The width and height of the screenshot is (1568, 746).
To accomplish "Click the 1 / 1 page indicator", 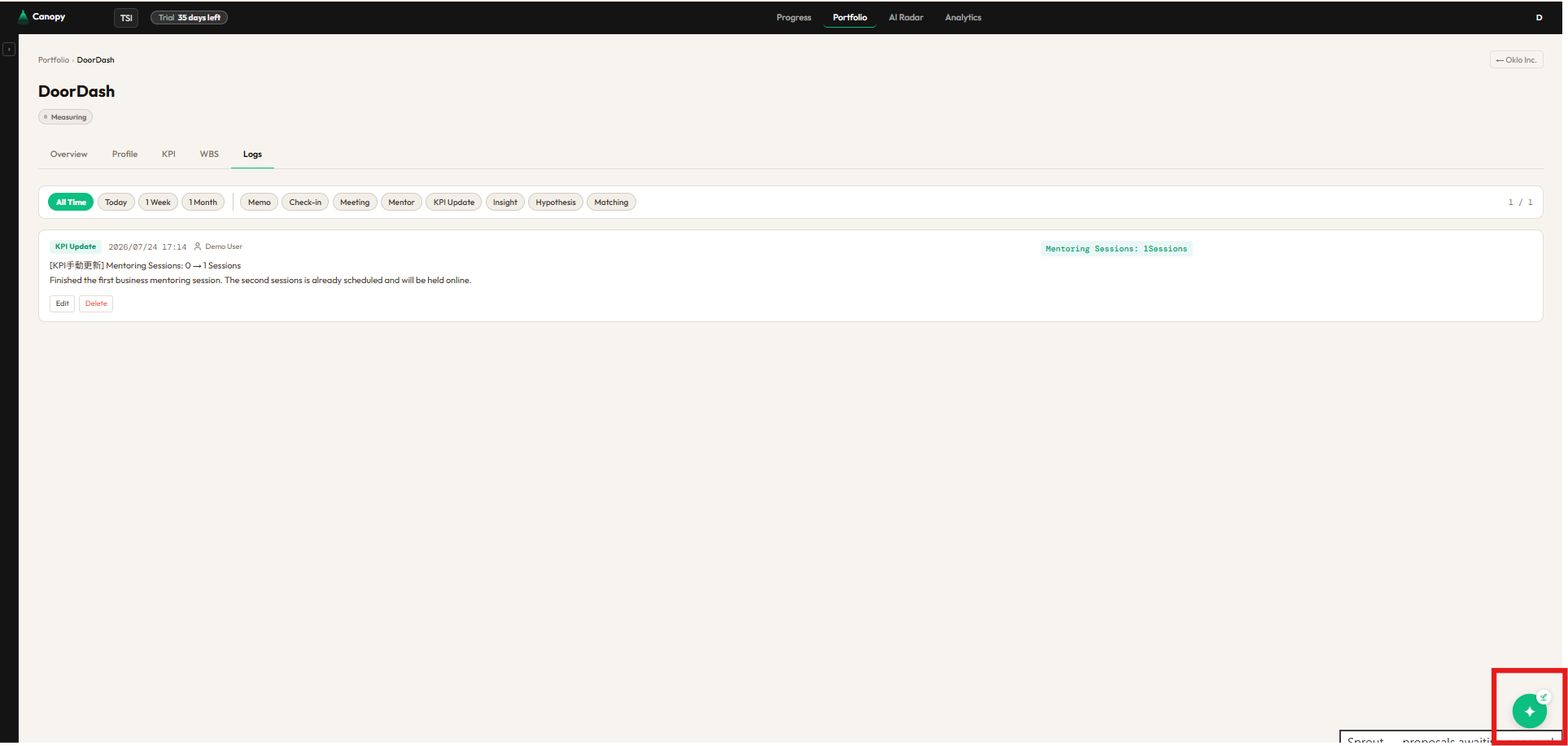I will click(x=1520, y=203).
